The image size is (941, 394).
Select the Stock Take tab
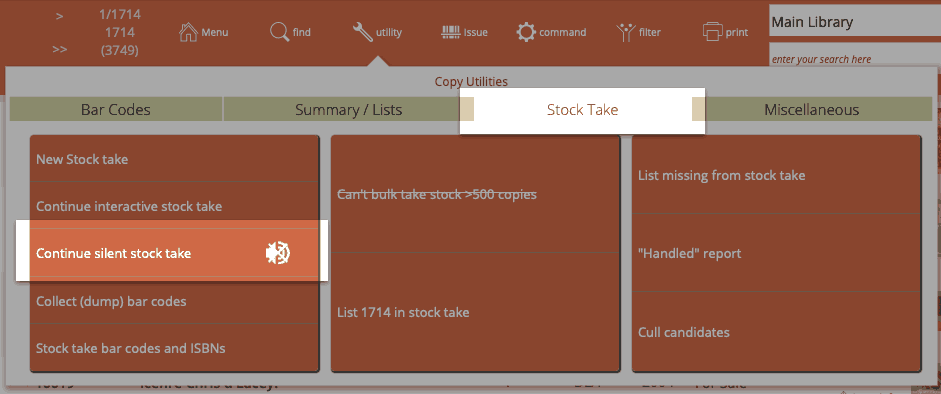582,110
